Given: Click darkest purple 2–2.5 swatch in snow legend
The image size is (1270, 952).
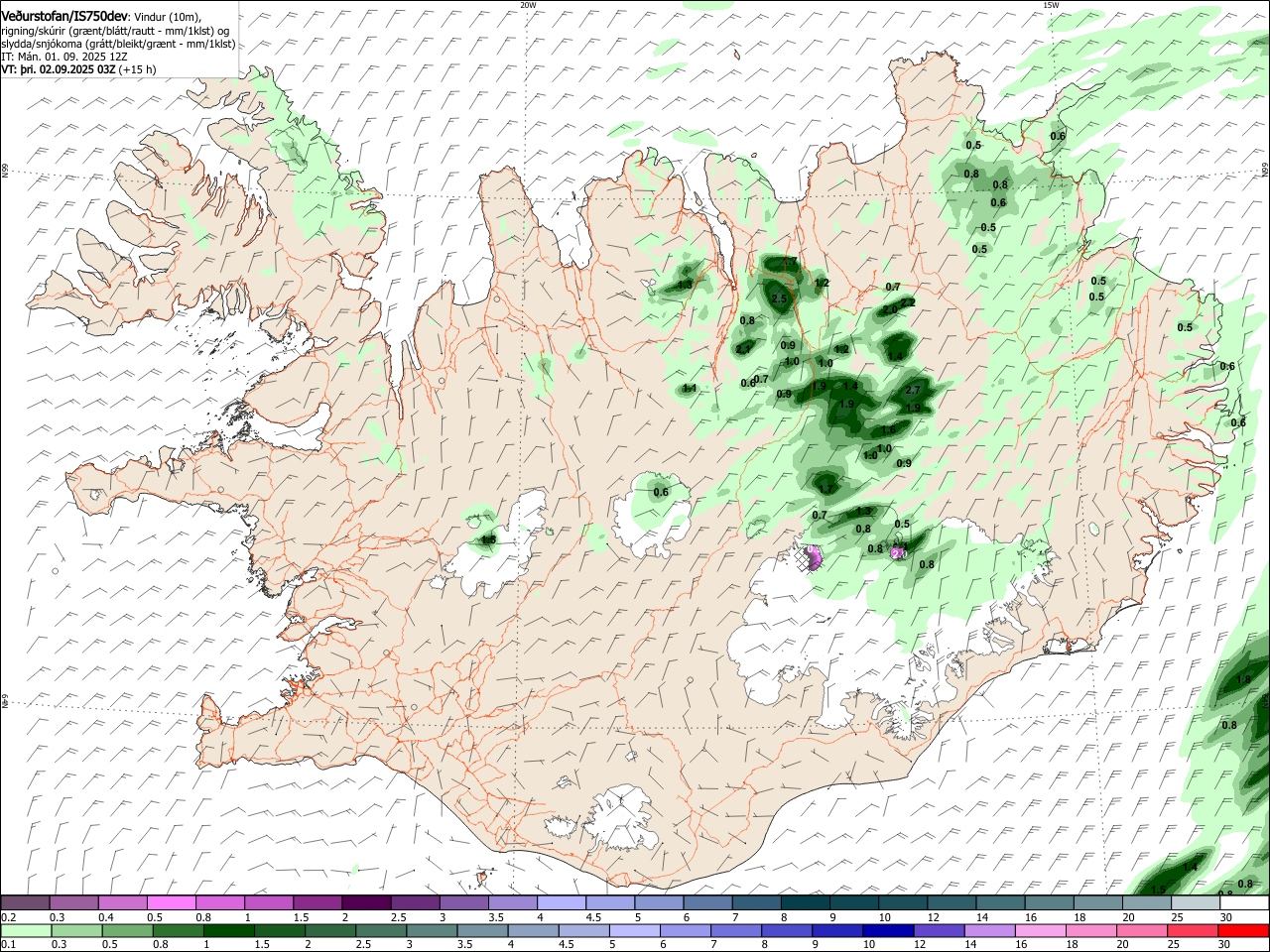Looking at the screenshot, I should (x=366, y=903).
